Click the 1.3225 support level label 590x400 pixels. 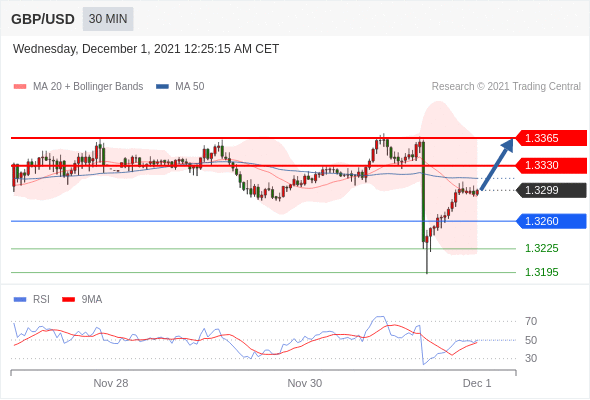pos(541,248)
